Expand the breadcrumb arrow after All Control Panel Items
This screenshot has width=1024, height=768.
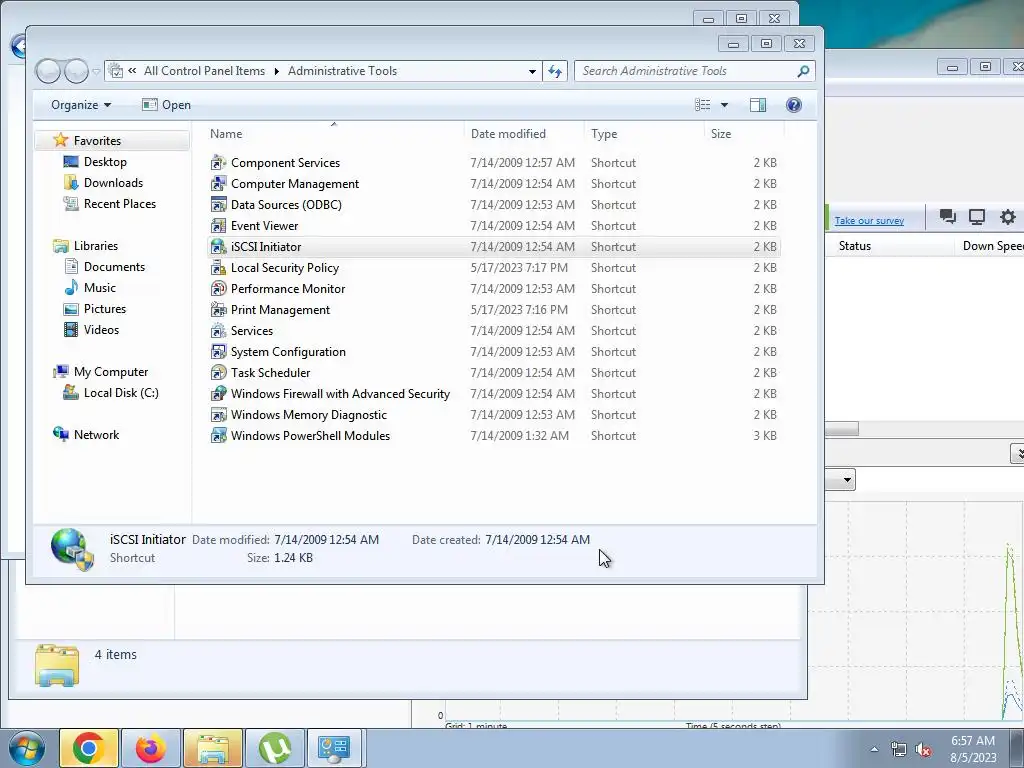276,71
